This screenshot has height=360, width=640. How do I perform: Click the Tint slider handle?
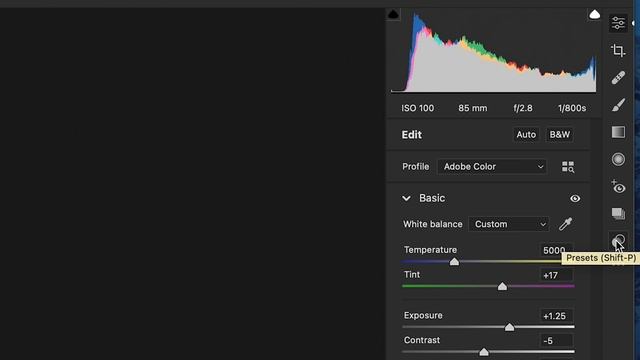[502, 287]
